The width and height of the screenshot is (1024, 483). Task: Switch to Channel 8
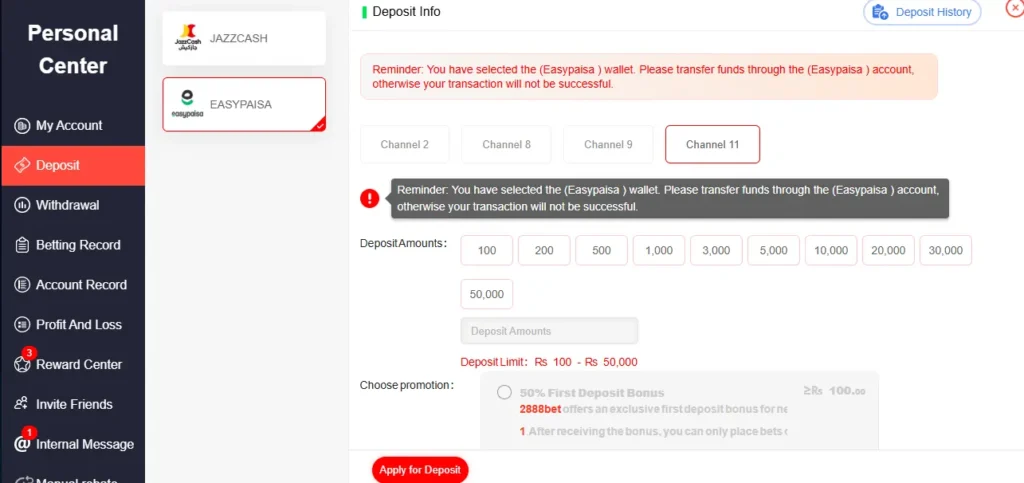click(506, 144)
